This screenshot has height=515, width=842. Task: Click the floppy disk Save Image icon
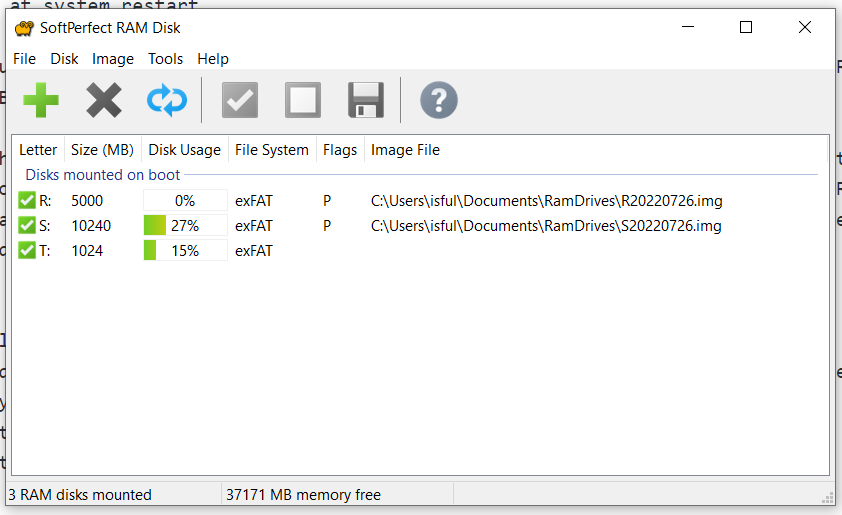366,100
